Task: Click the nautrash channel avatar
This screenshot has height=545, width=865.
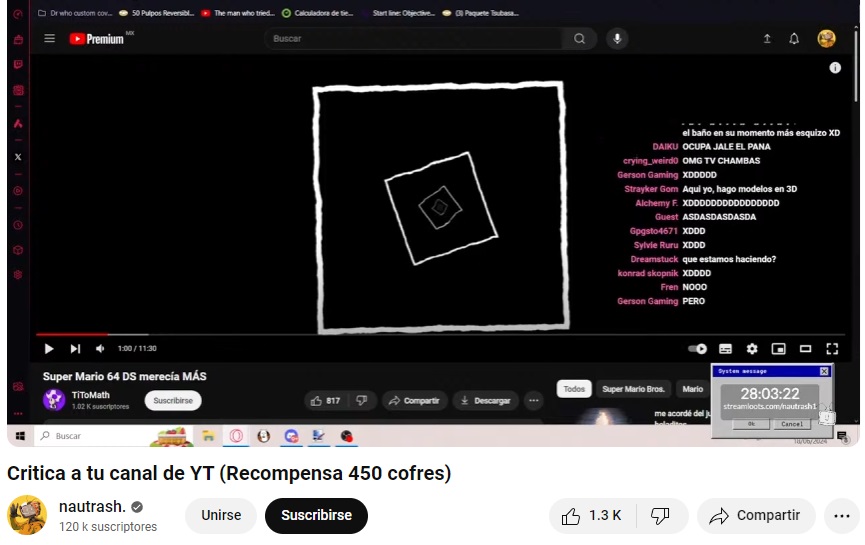Action: pyautogui.click(x=27, y=515)
